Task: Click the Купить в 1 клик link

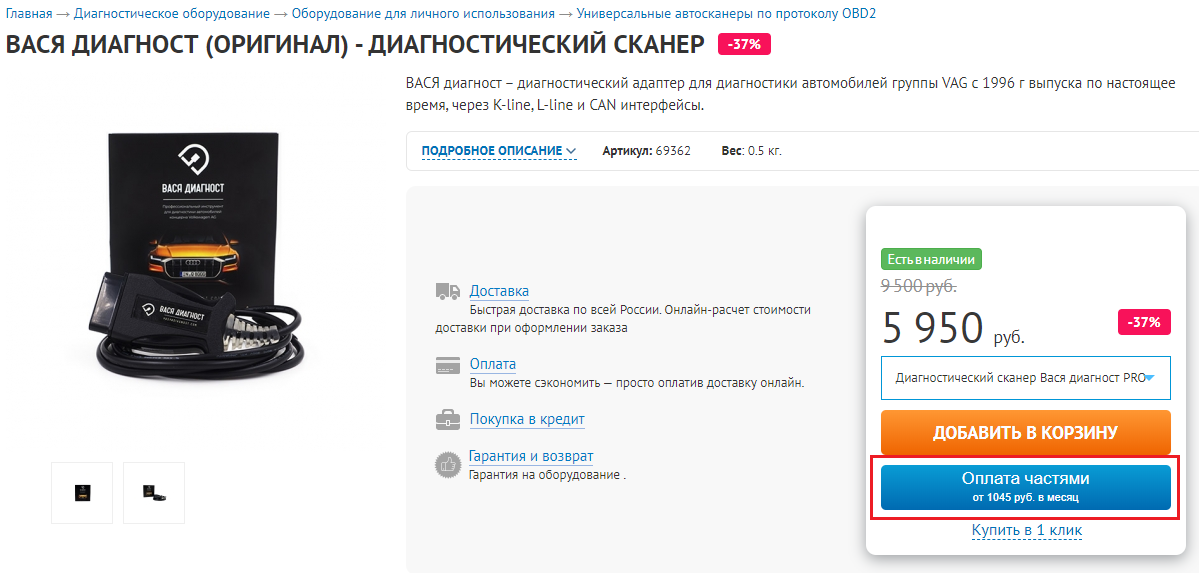Action: tap(1026, 530)
